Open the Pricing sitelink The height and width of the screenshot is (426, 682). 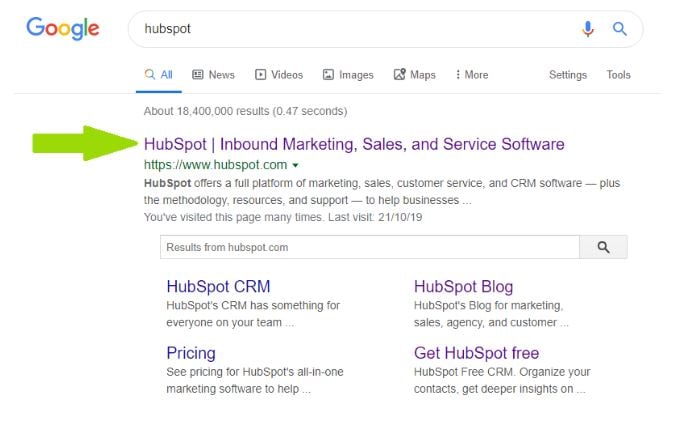click(191, 353)
